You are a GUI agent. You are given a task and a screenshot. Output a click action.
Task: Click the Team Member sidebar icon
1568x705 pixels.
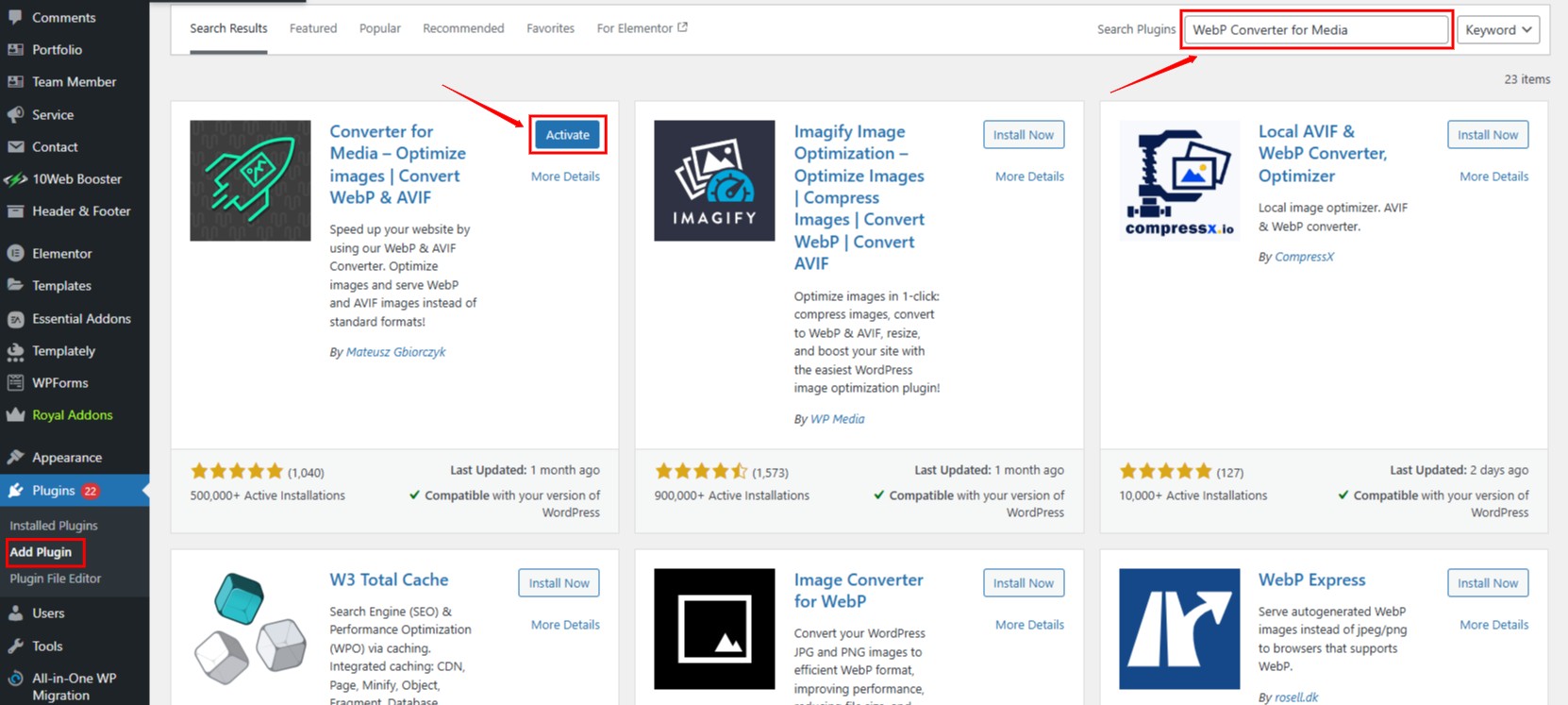(15, 82)
